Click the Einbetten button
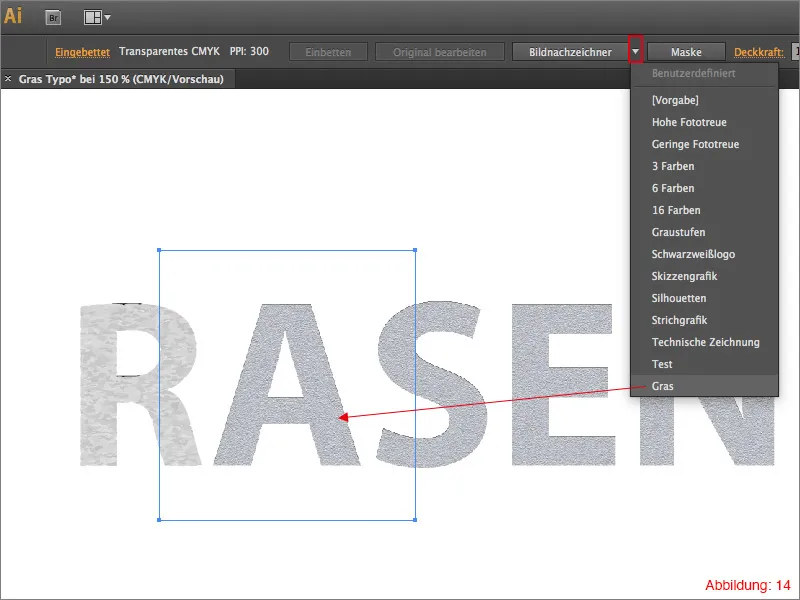Screen dimensions: 800x600 328,52
